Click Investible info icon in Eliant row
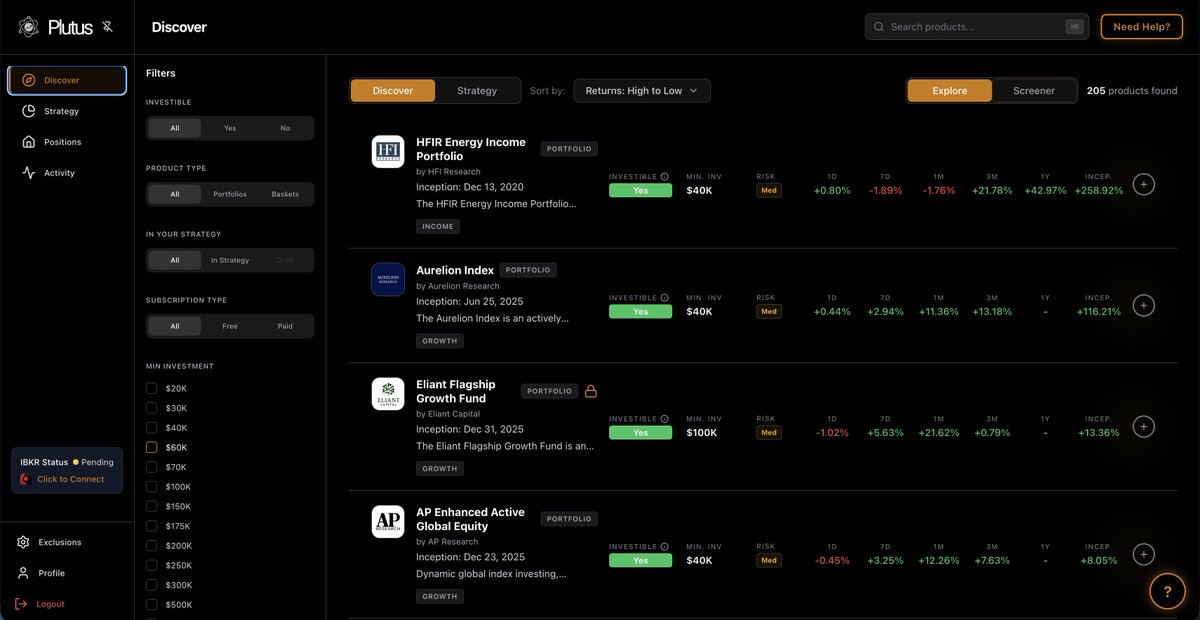 pyautogui.click(x=665, y=419)
